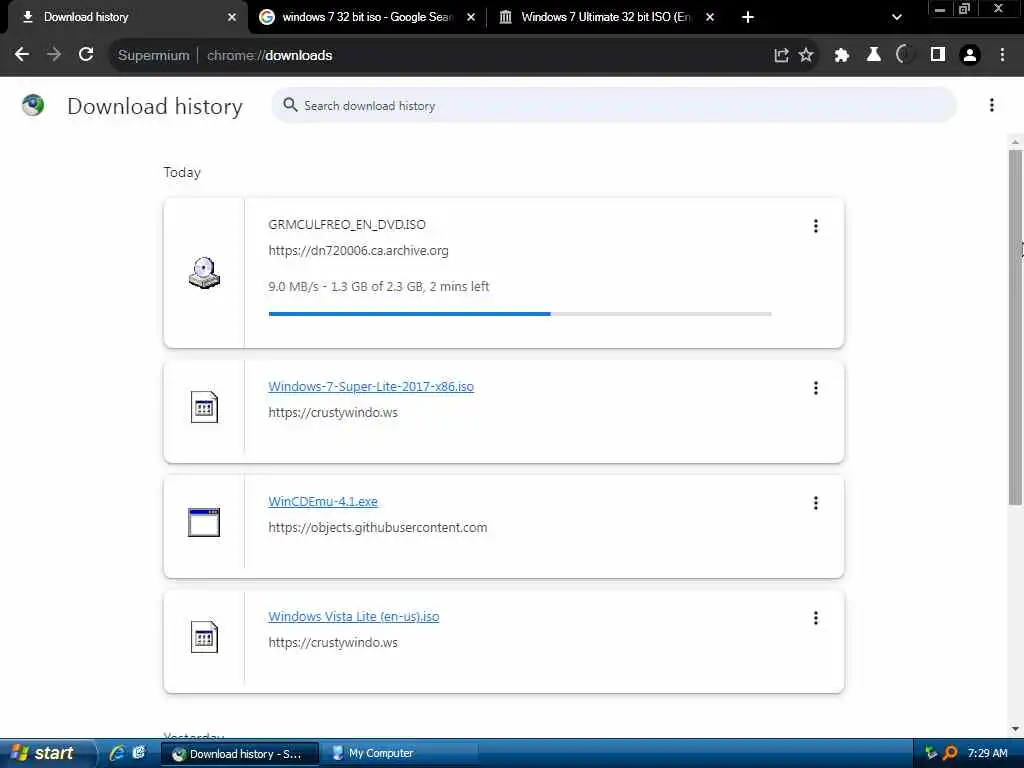This screenshot has height=768, width=1024.
Task: Click the WinCDEmu-4.1.exe window icon
Action: click(x=204, y=522)
